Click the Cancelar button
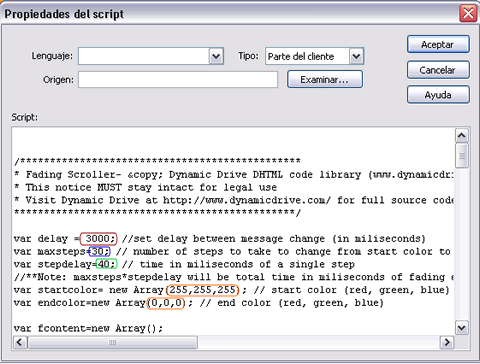 point(438,70)
